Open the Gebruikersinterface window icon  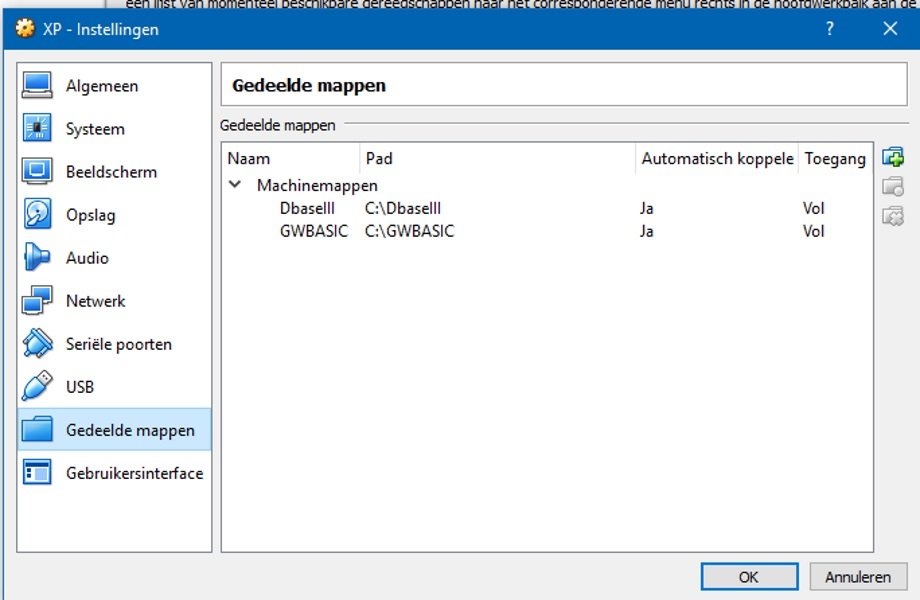37,473
